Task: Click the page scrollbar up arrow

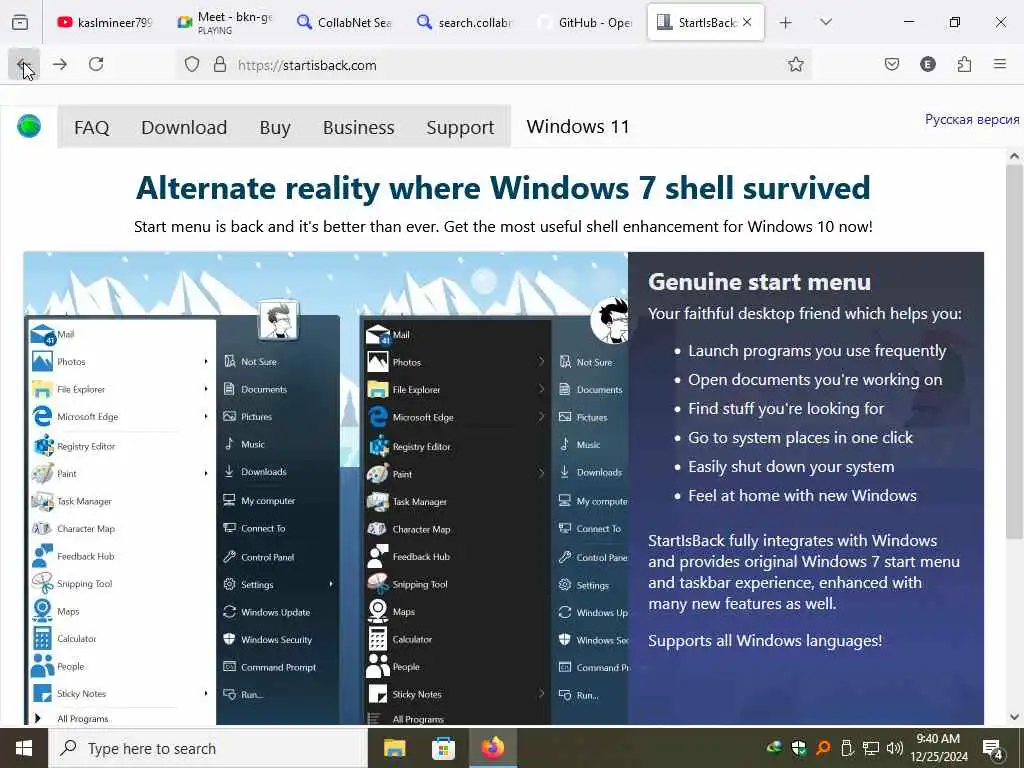Action: (x=1014, y=156)
